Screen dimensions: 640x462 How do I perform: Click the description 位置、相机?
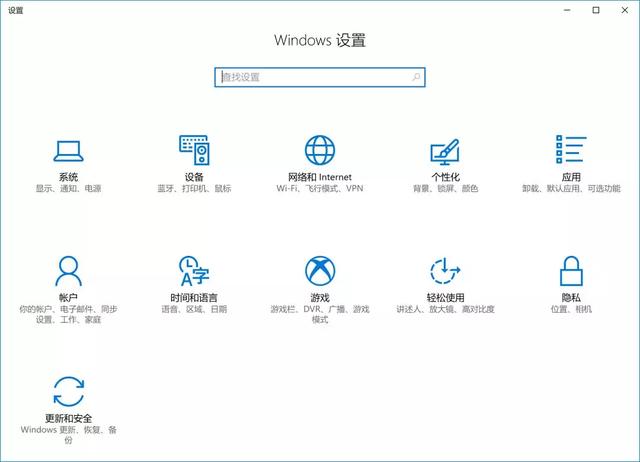571,309
